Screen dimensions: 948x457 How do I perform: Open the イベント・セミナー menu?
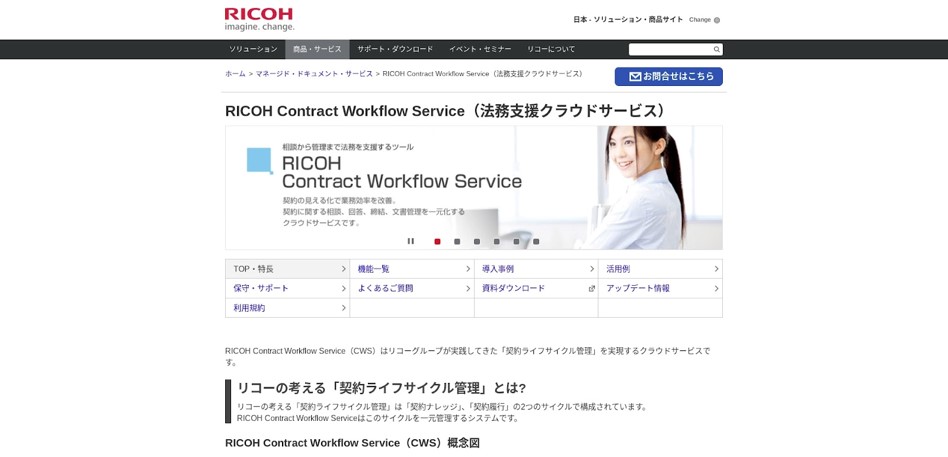pos(480,50)
